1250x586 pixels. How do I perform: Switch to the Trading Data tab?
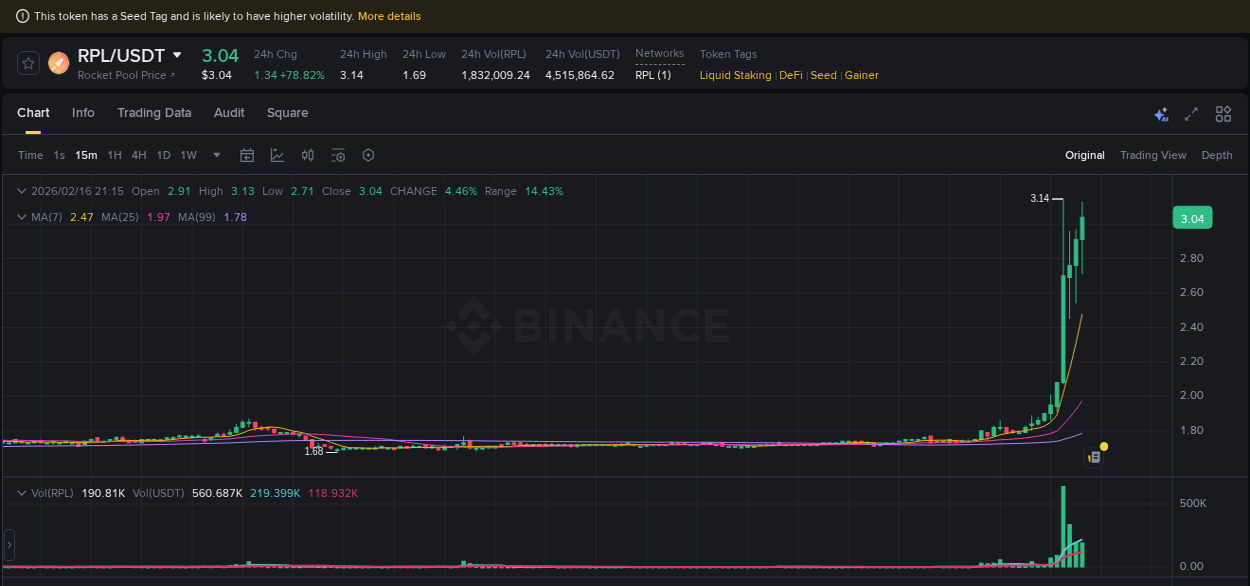(x=154, y=113)
